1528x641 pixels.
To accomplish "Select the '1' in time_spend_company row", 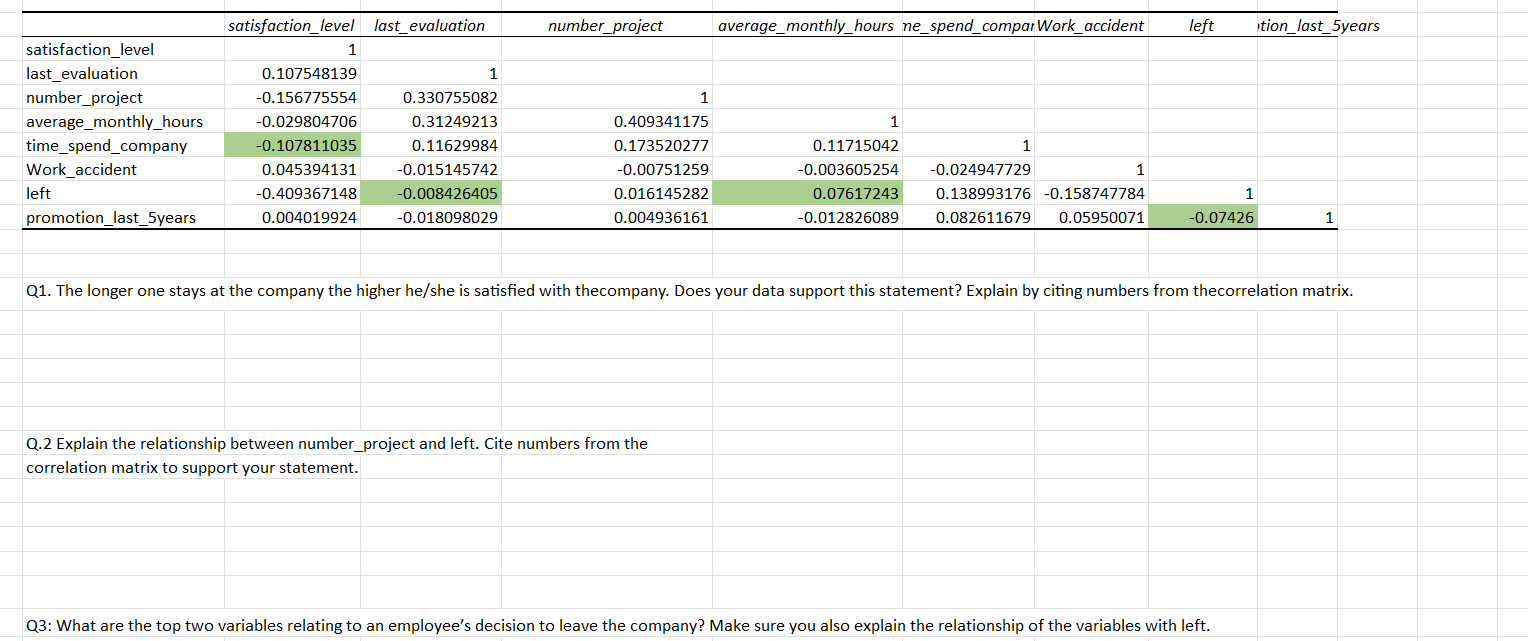I will 968,145.
